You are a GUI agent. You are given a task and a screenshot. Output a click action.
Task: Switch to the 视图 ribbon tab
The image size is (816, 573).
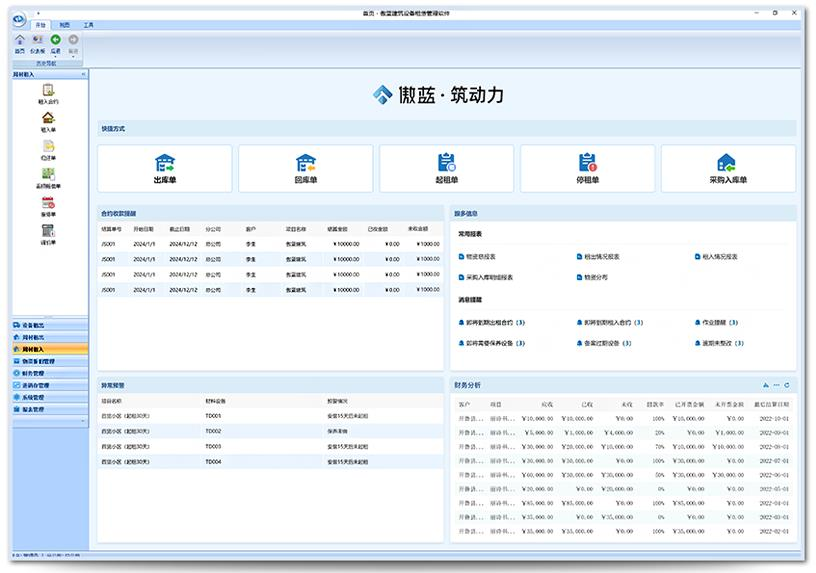click(64, 23)
